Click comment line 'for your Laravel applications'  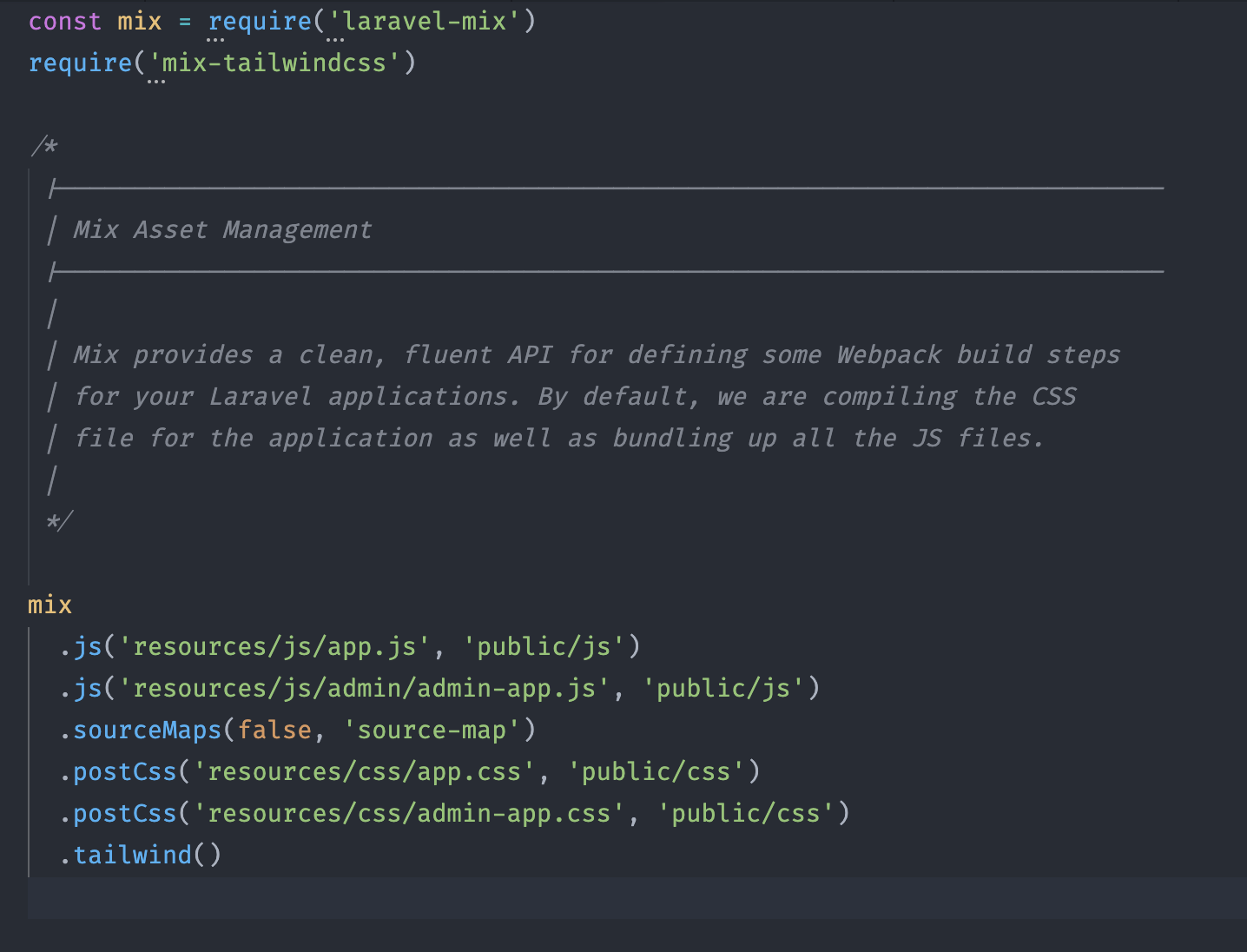[575, 396]
